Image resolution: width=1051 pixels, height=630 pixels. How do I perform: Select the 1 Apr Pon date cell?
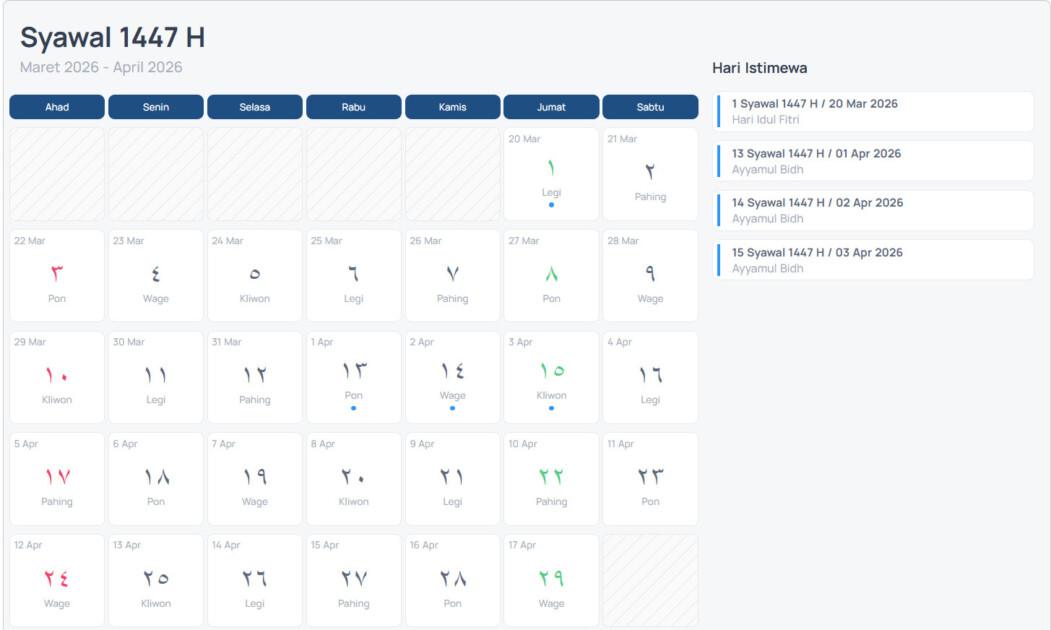tap(353, 377)
